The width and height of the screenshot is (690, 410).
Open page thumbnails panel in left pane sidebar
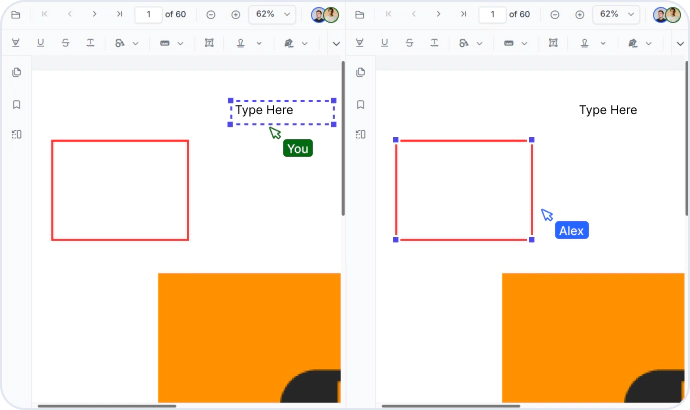coord(17,72)
